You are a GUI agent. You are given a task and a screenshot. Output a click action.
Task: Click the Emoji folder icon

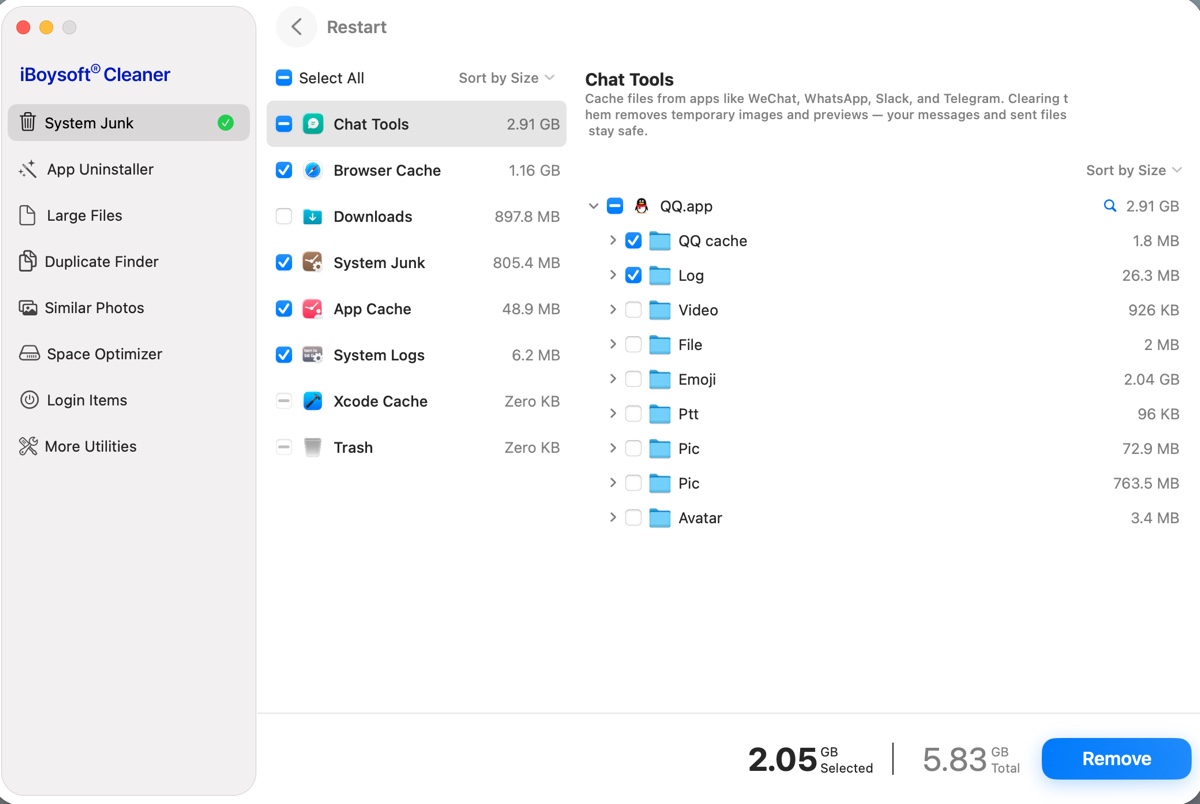pos(659,379)
